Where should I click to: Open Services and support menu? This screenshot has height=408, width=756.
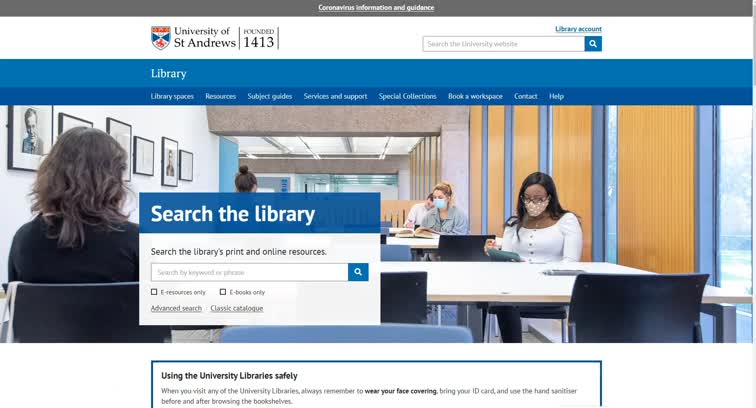coord(335,96)
